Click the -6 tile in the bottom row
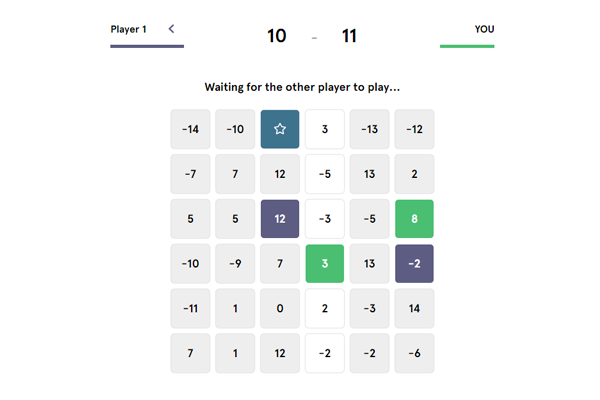Viewport: 600px width, 400px height. point(414,353)
